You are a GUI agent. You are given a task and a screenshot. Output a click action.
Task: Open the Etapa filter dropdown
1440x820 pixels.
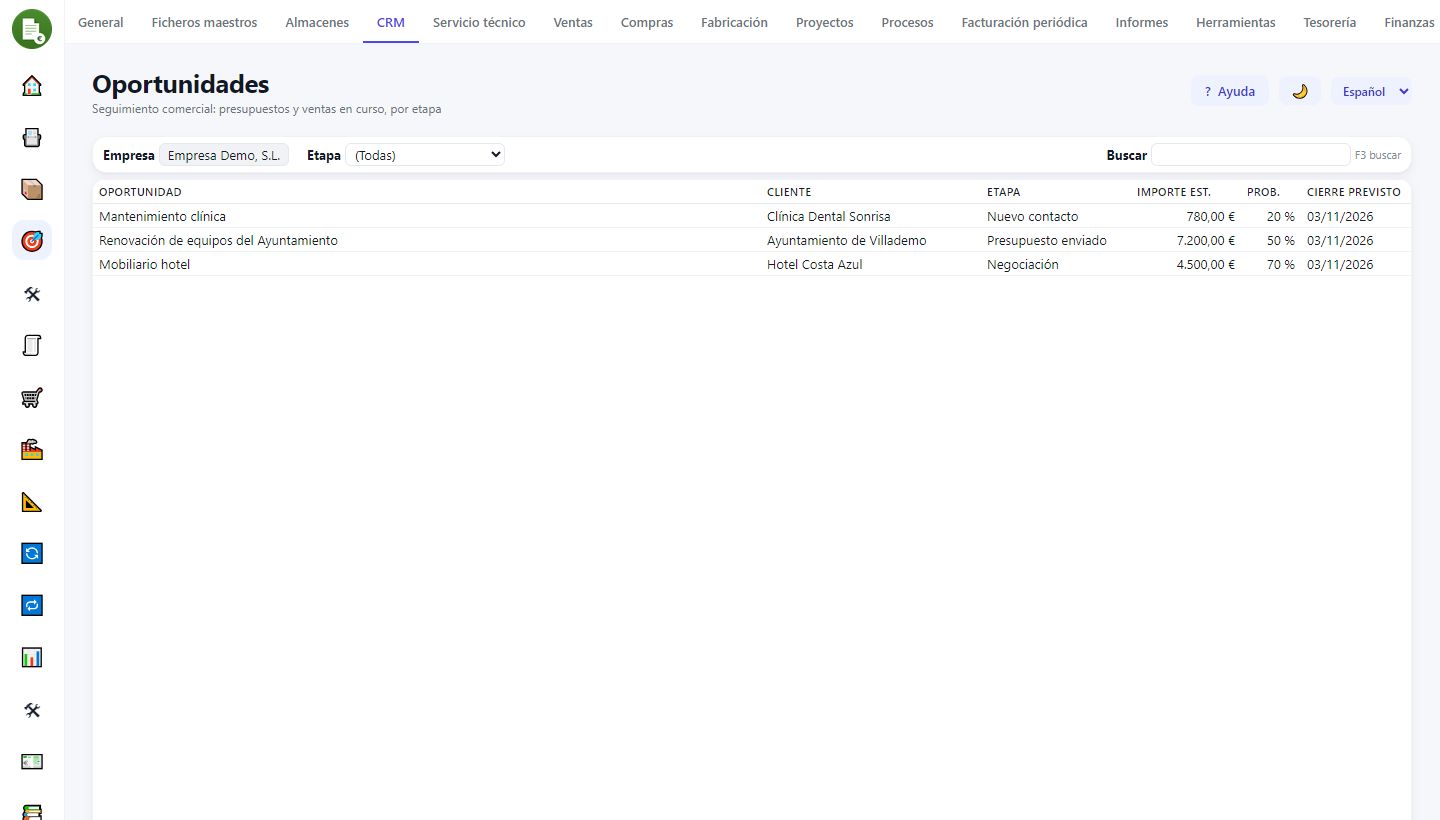[x=425, y=155]
